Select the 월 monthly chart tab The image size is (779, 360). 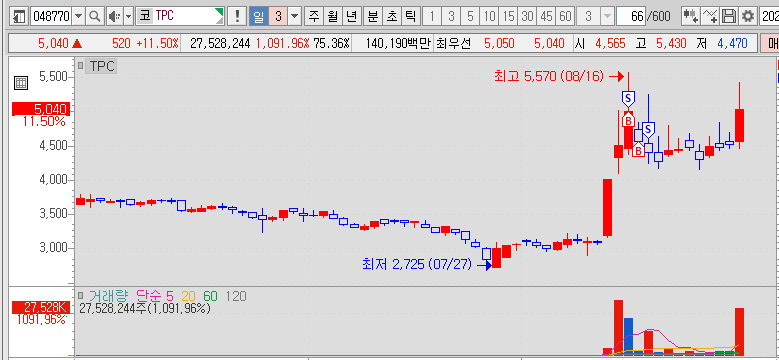tap(332, 16)
